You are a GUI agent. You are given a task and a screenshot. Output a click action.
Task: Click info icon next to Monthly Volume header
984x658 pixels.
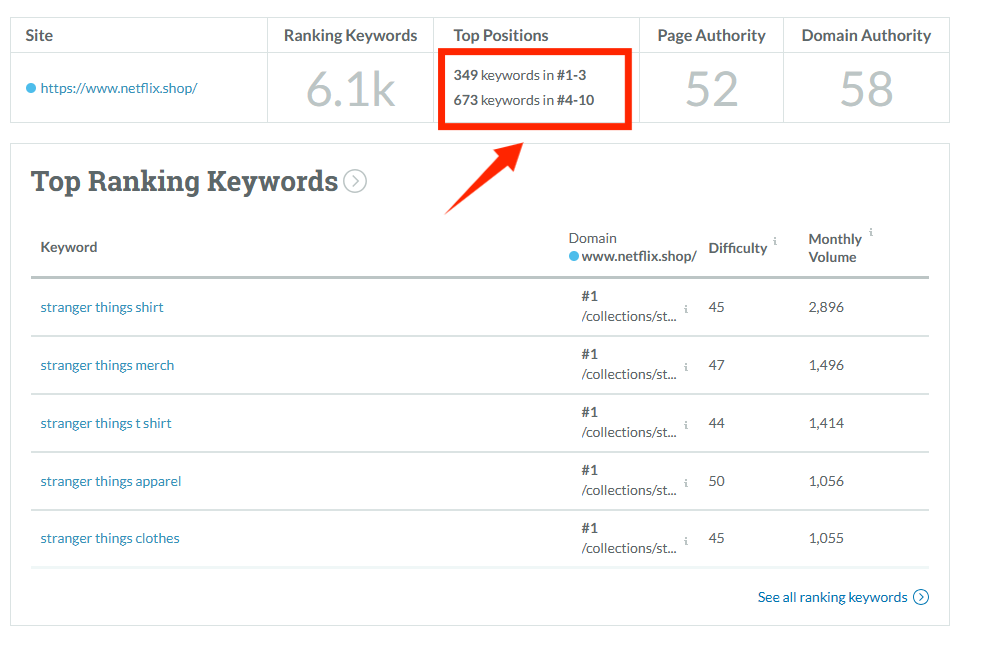[x=870, y=233]
